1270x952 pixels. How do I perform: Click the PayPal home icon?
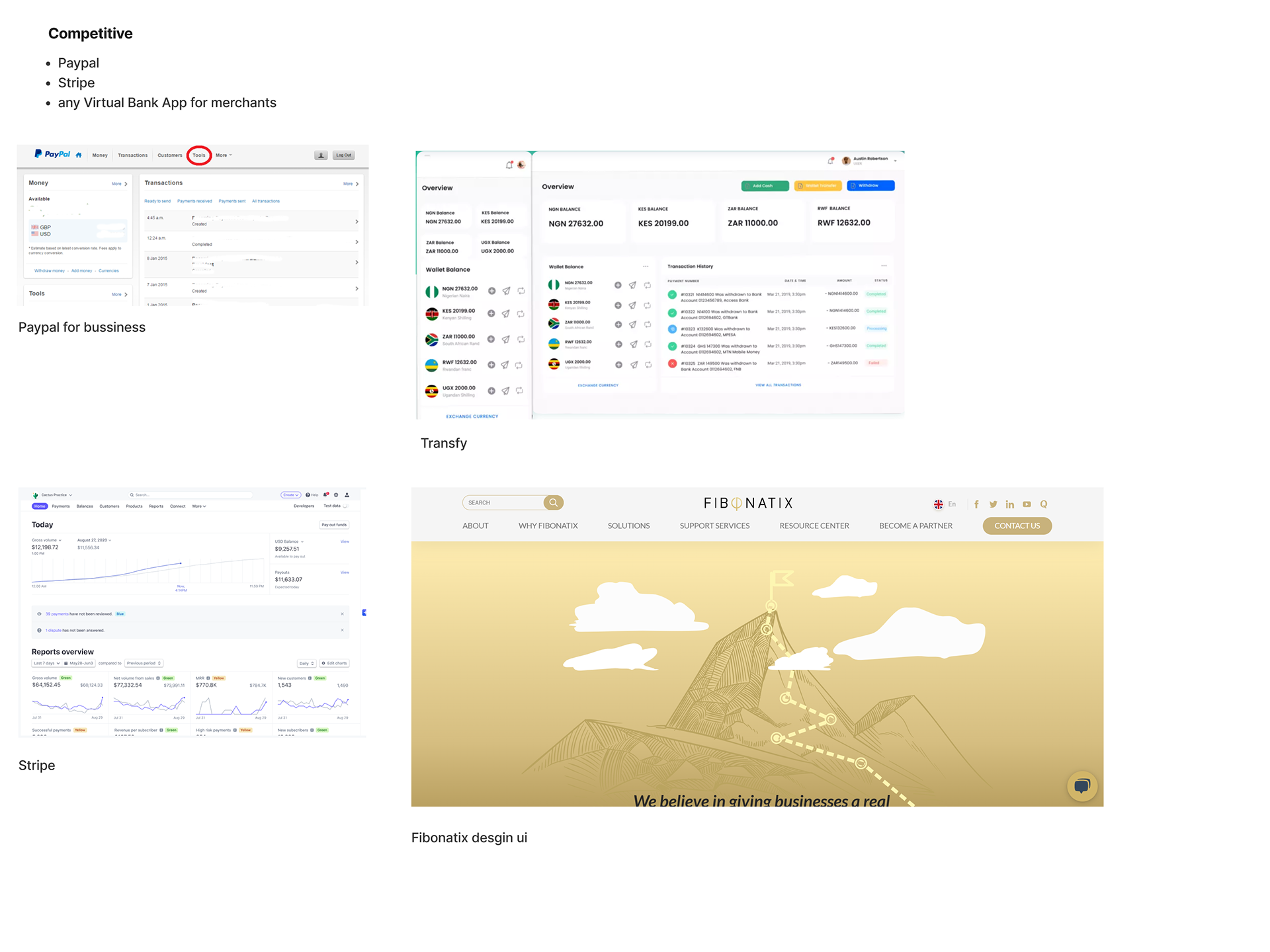pos(79,155)
